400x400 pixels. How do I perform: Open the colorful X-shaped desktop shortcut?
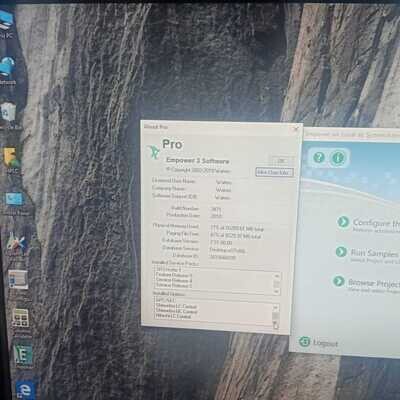click(17, 243)
